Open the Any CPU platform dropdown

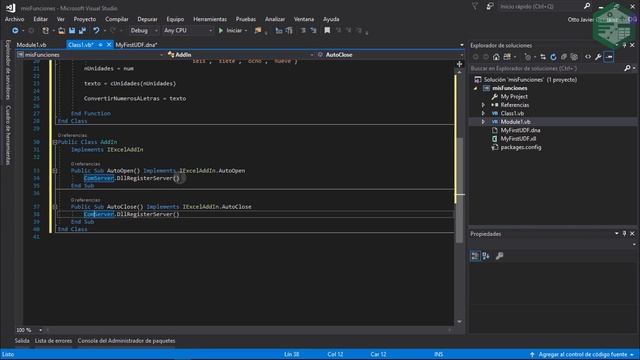click(188, 31)
